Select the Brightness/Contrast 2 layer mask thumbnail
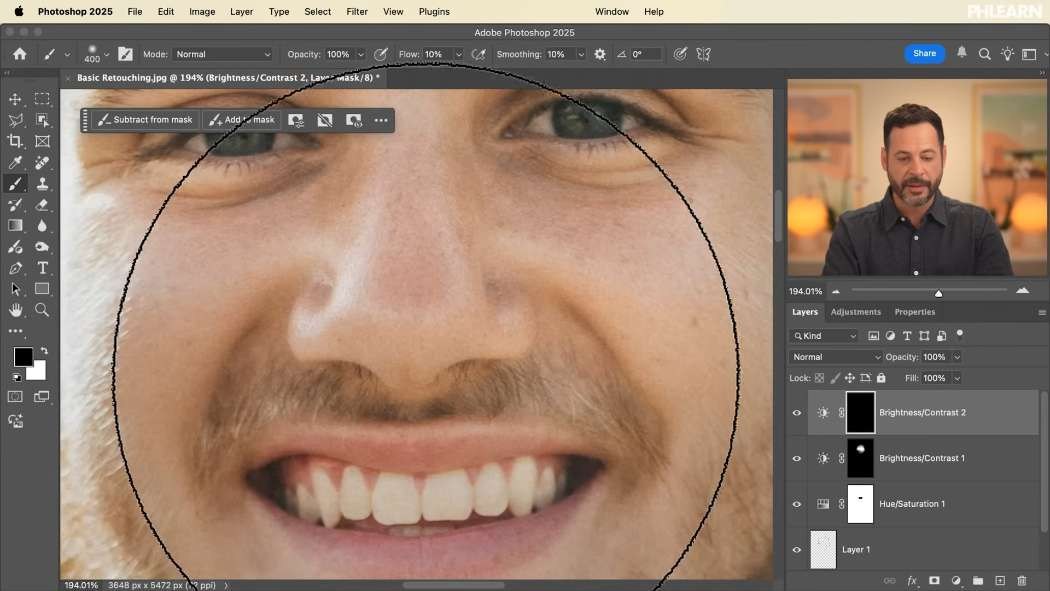Screen dimensions: 1050x591 (860, 413)
